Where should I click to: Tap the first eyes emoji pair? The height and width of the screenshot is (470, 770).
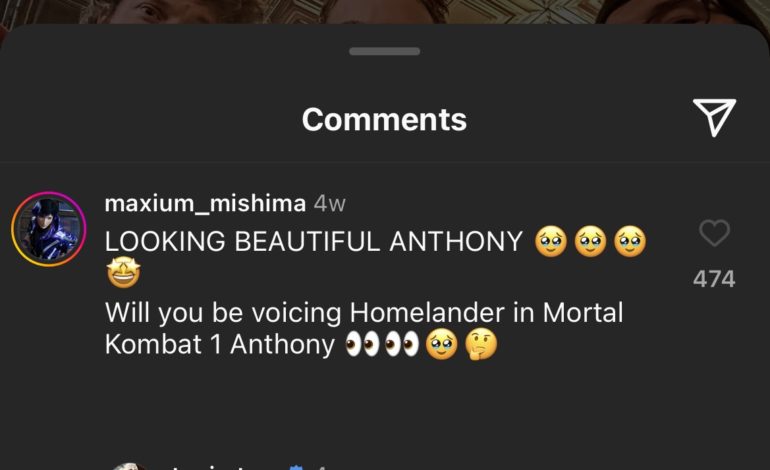[x=362, y=344]
